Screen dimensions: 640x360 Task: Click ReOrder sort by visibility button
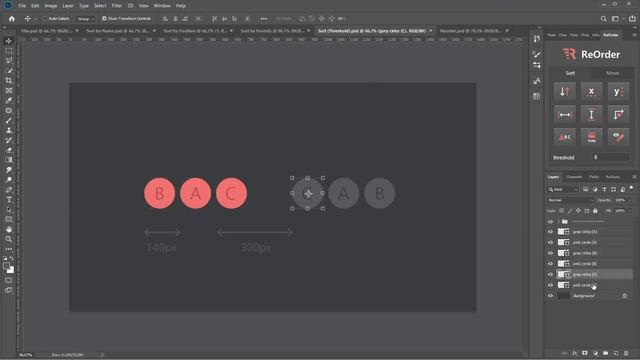[x=618, y=138]
